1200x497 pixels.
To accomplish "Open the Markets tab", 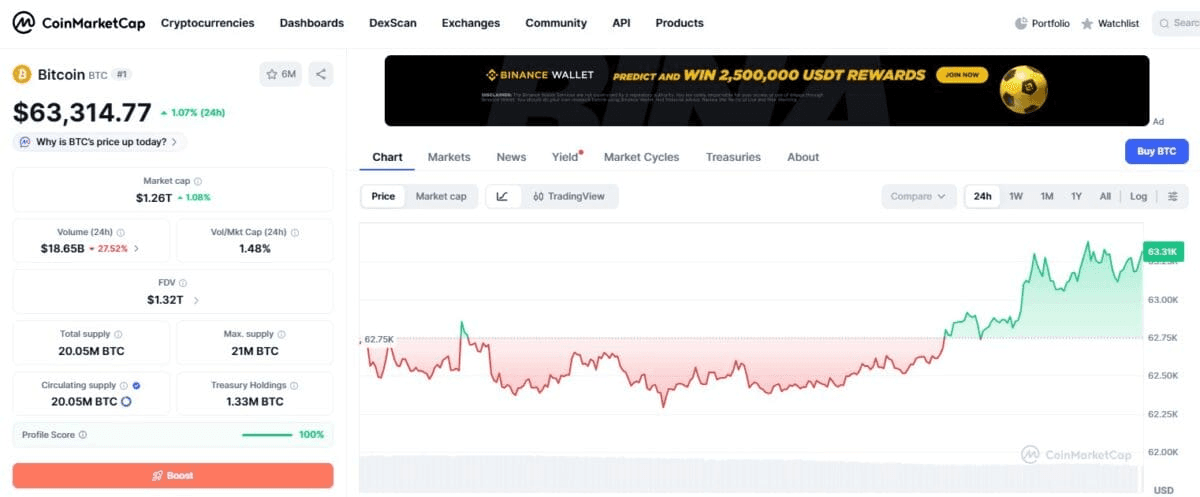I will [x=449, y=157].
